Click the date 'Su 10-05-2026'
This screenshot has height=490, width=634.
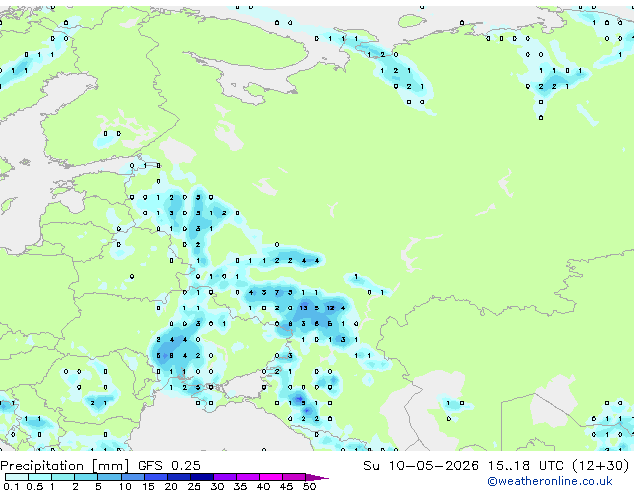pos(421,465)
